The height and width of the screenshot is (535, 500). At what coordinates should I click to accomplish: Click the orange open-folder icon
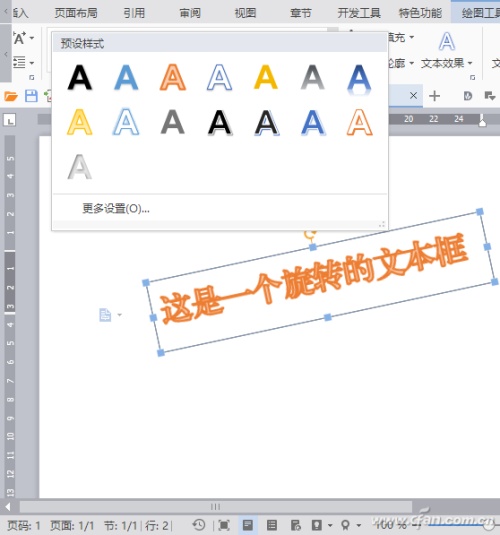pyautogui.click(x=11, y=96)
